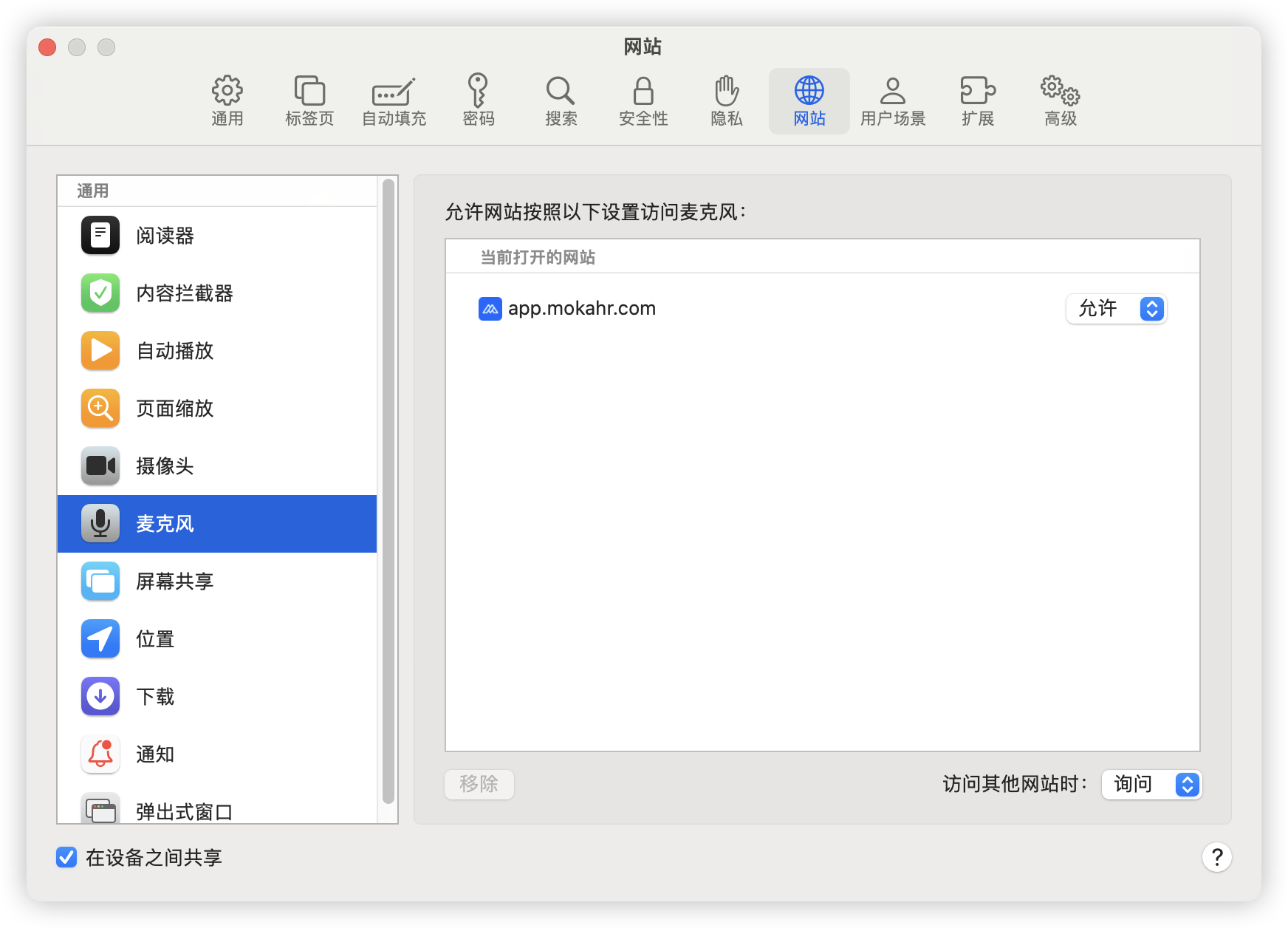Open the 访问其他网站时 询问 dropdown
The height and width of the screenshot is (928, 1288).
(x=1151, y=784)
